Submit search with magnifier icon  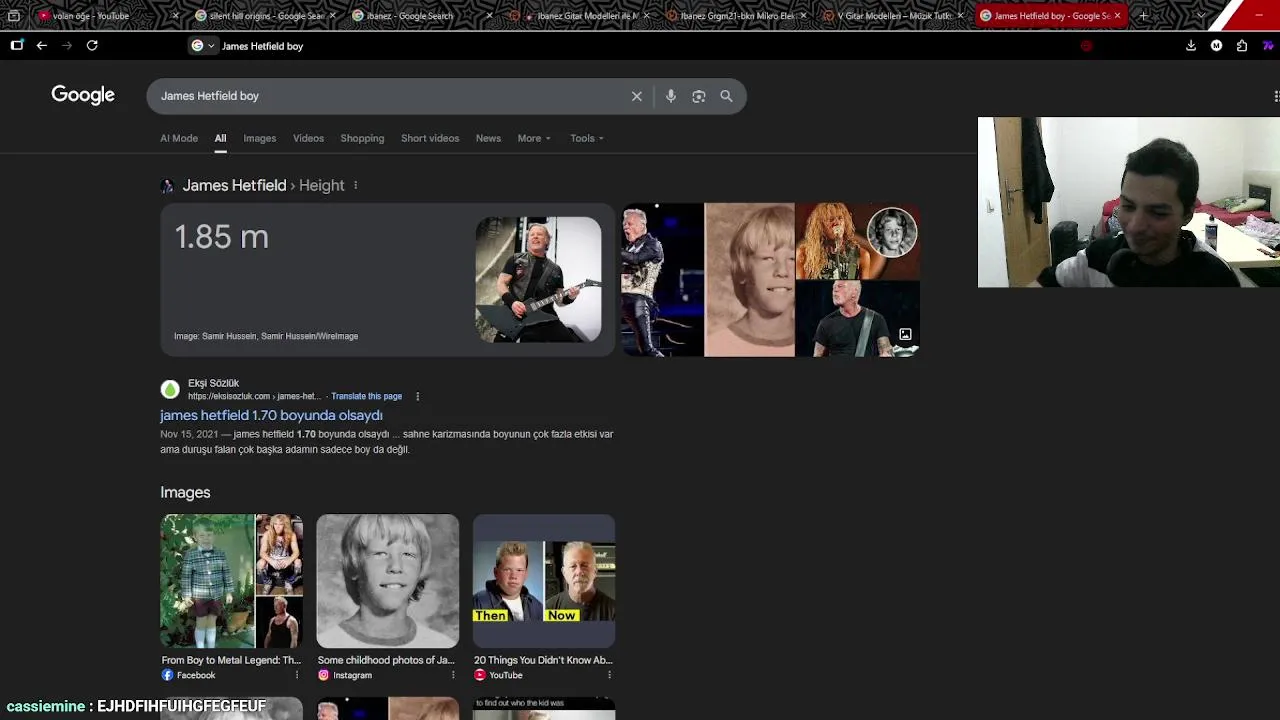[x=727, y=96]
